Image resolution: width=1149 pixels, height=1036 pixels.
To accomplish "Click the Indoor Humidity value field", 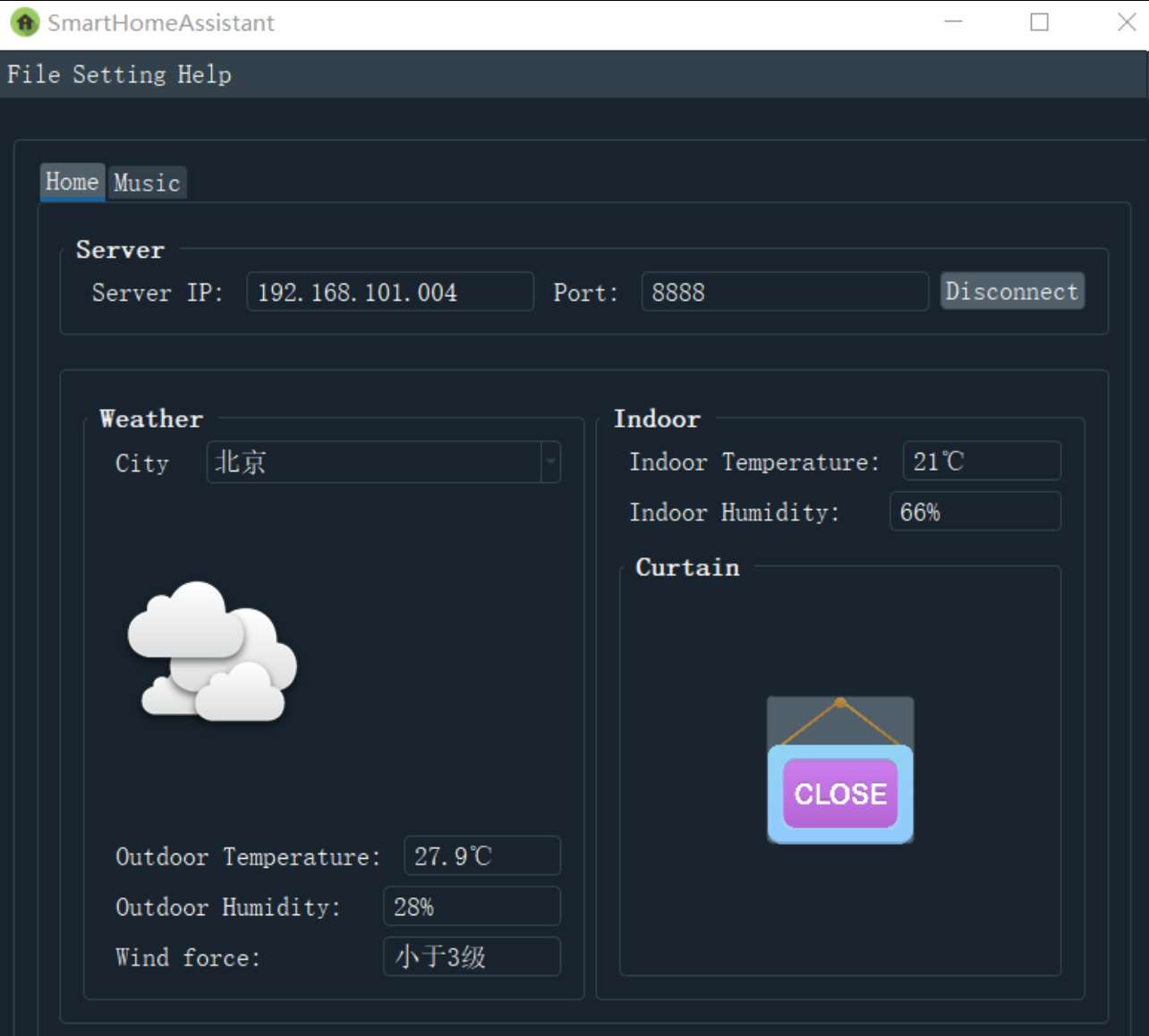I will (x=975, y=512).
